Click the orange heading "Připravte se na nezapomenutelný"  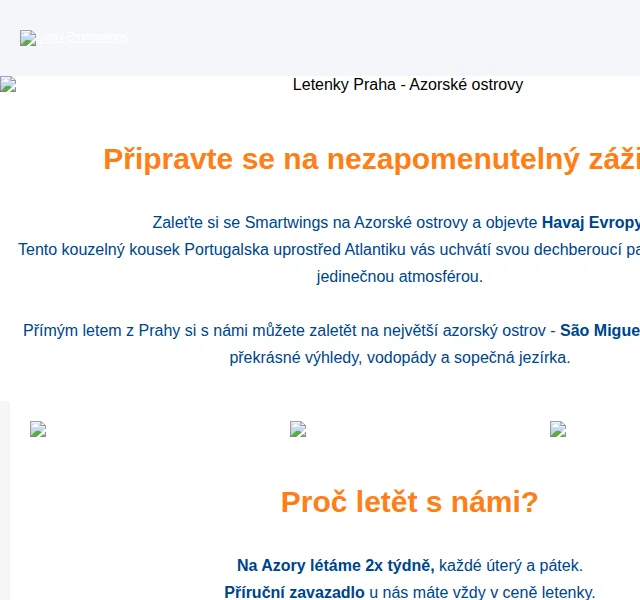(341, 159)
